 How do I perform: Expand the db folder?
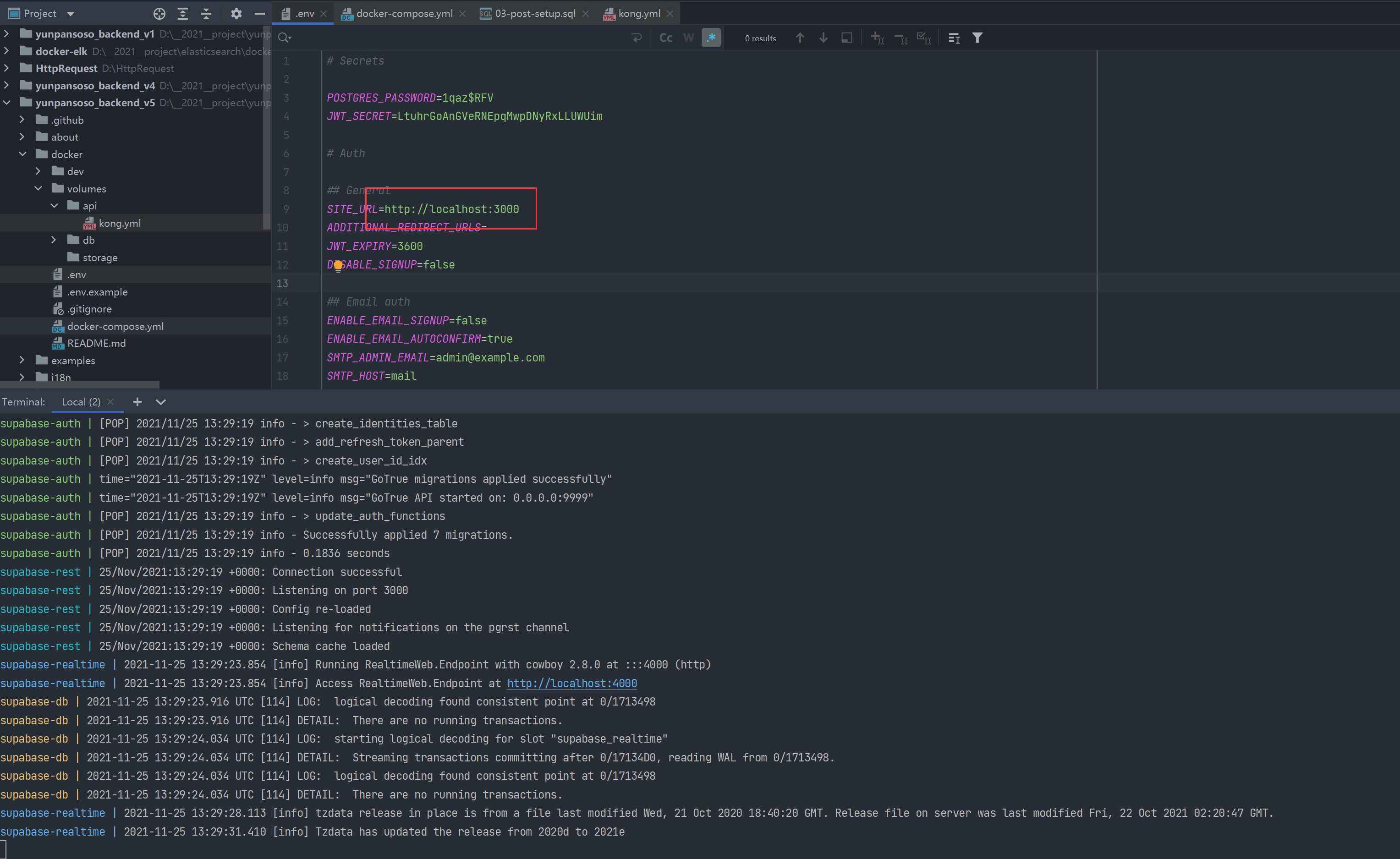pos(54,240)
